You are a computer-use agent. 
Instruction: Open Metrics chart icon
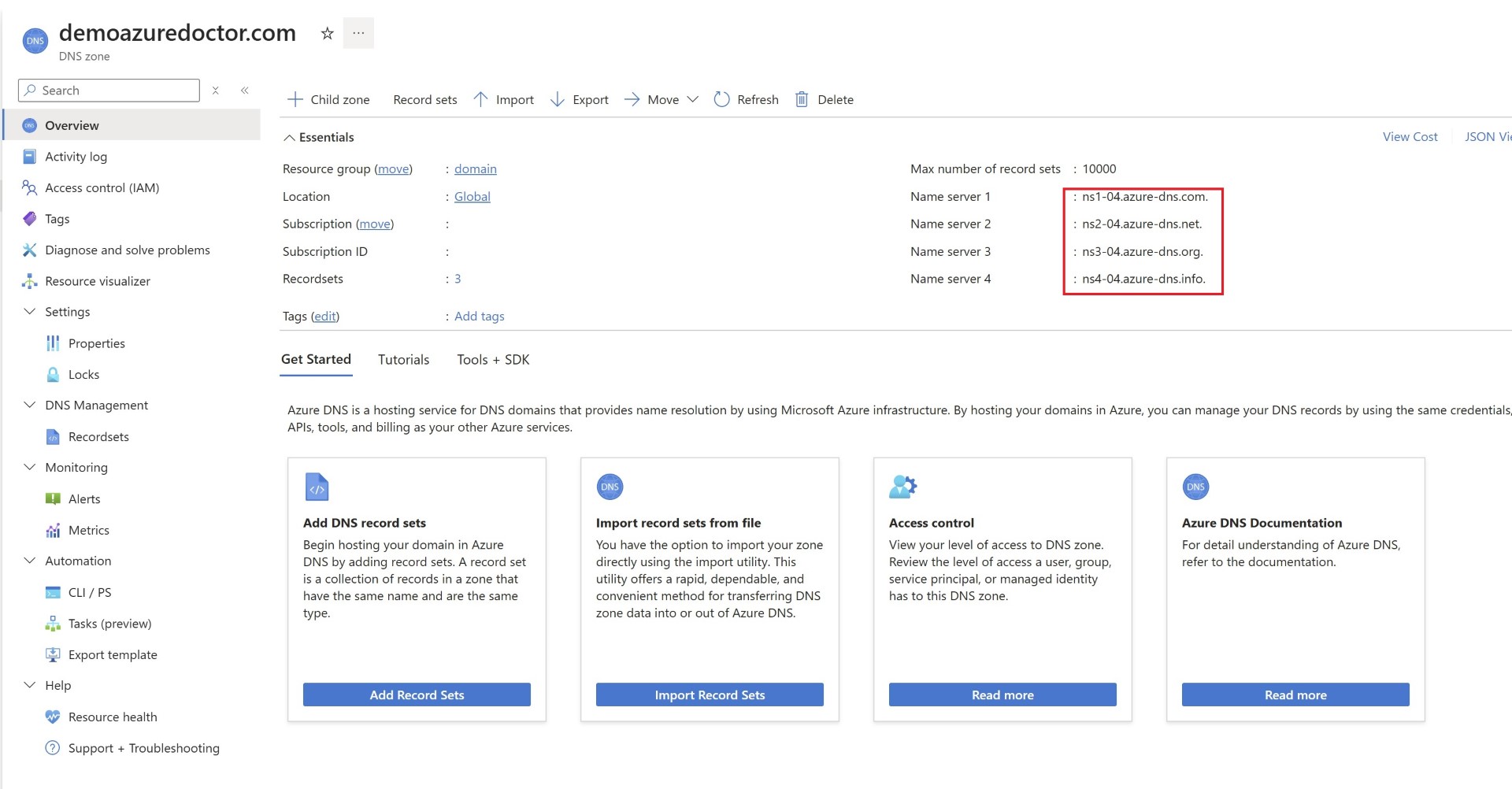click(53, 531)
